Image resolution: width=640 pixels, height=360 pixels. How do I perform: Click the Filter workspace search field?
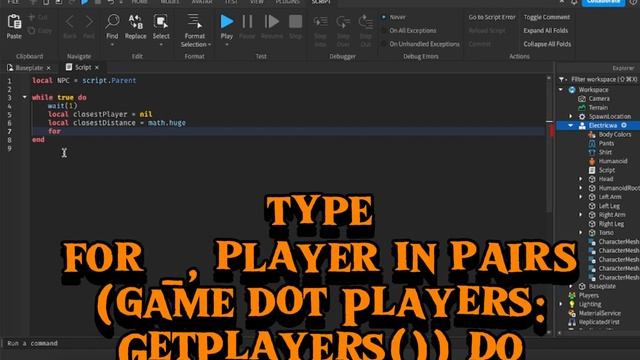604,79
